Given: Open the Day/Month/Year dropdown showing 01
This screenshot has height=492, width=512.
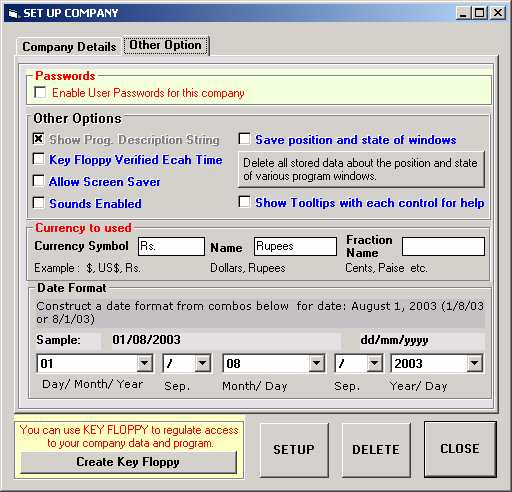Looking at the screenshot, I should [145, 363].
